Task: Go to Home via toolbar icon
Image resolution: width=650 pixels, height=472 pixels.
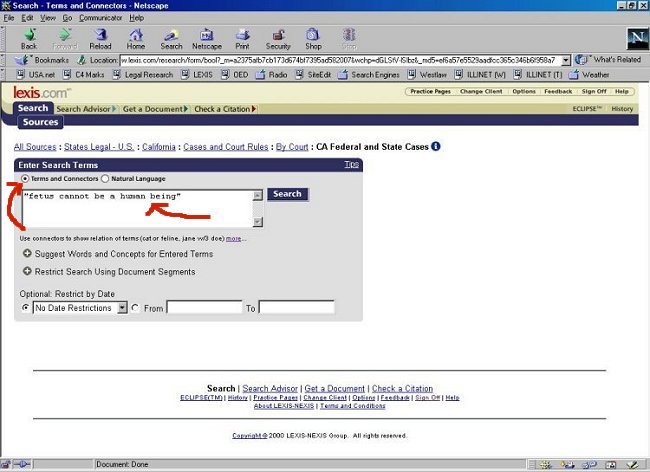Action: (136, 39)
